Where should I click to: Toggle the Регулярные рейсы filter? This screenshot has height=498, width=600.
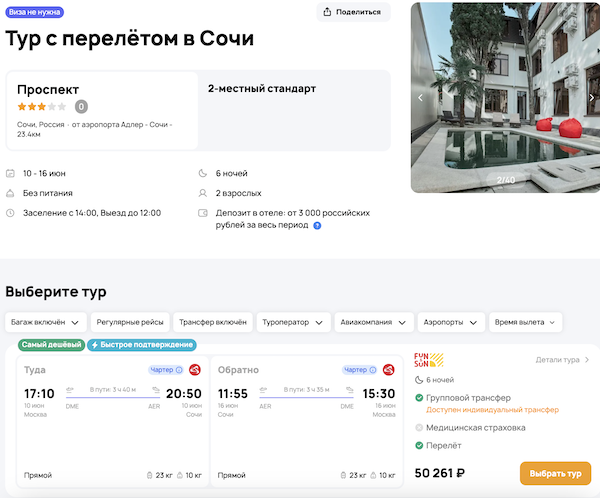tap(130, 323)
